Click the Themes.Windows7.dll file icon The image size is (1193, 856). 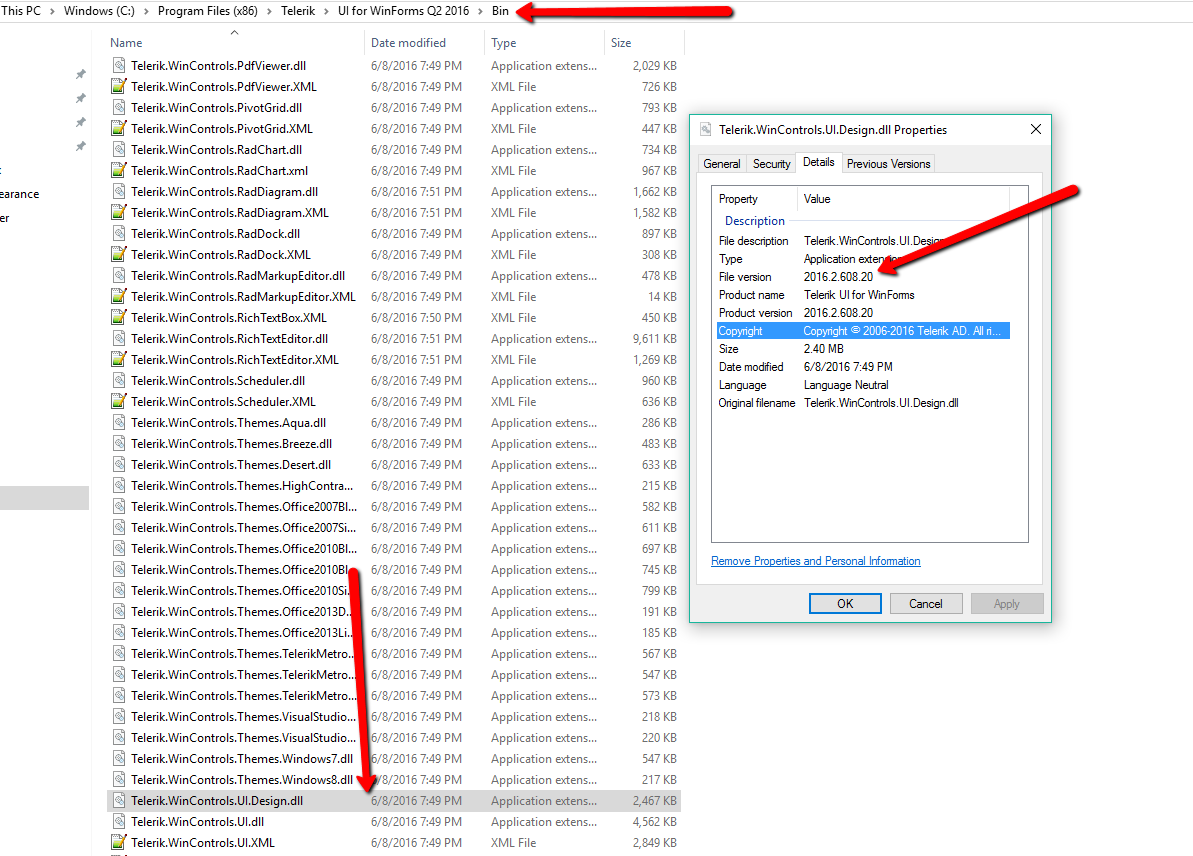click(x=119, y=759)
